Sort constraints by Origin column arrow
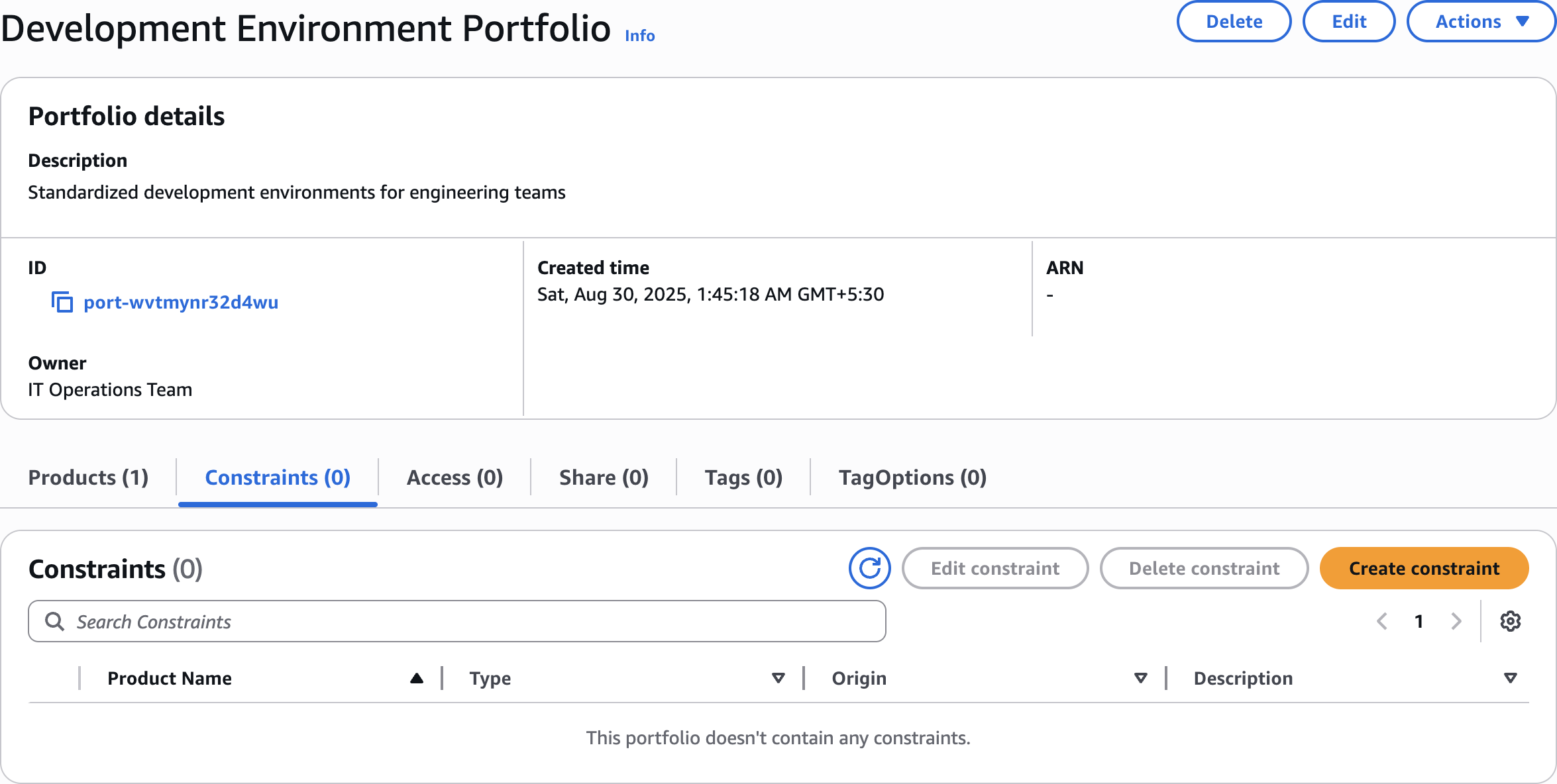This screenshot has height=784, width=1557. (x=1140, y=678)
